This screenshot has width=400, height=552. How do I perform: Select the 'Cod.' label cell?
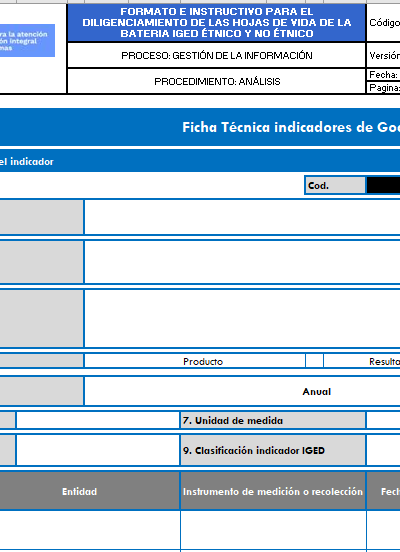point(335,185)
